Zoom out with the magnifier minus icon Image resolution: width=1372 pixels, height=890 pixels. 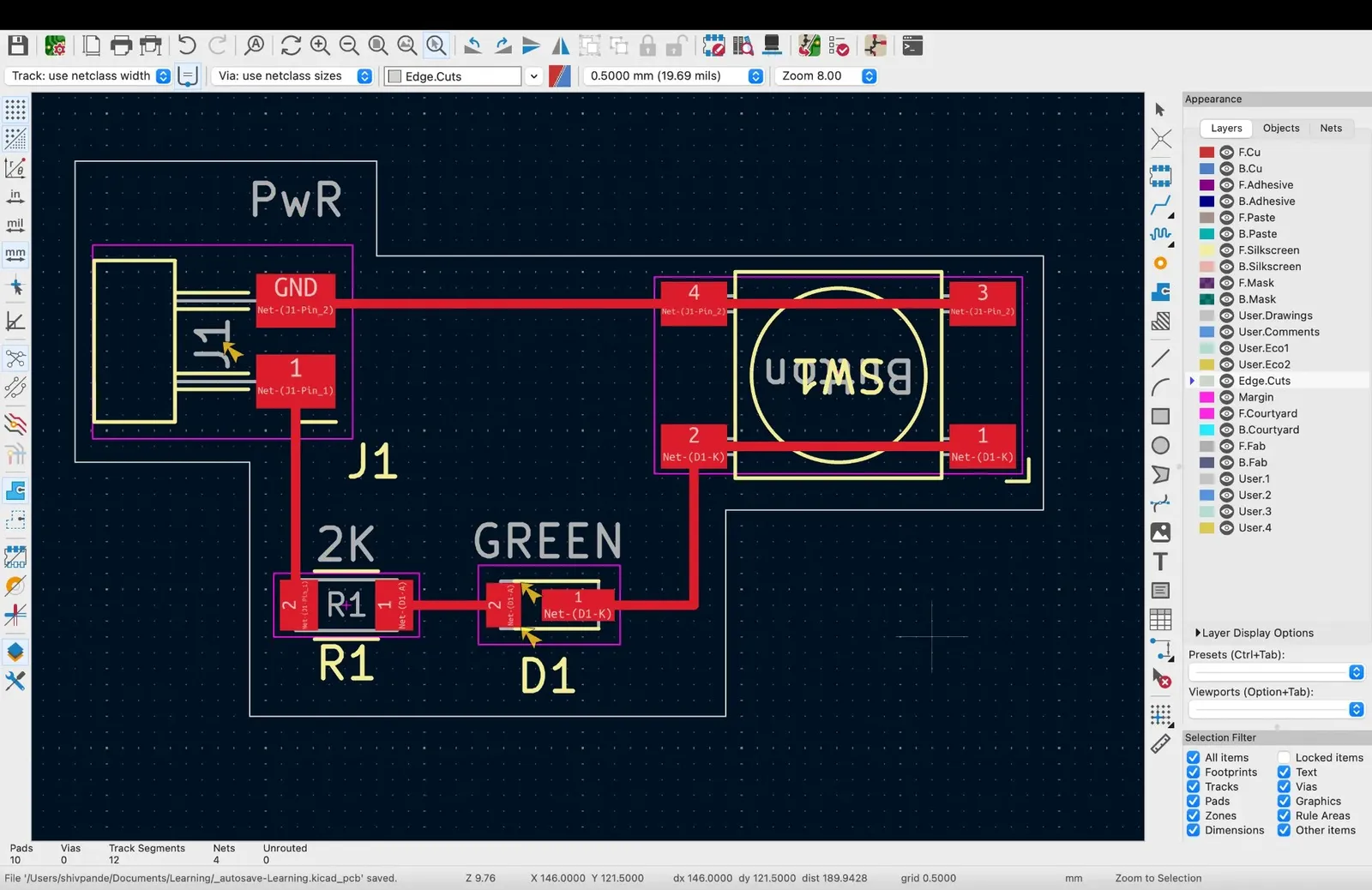click(349, 45)
